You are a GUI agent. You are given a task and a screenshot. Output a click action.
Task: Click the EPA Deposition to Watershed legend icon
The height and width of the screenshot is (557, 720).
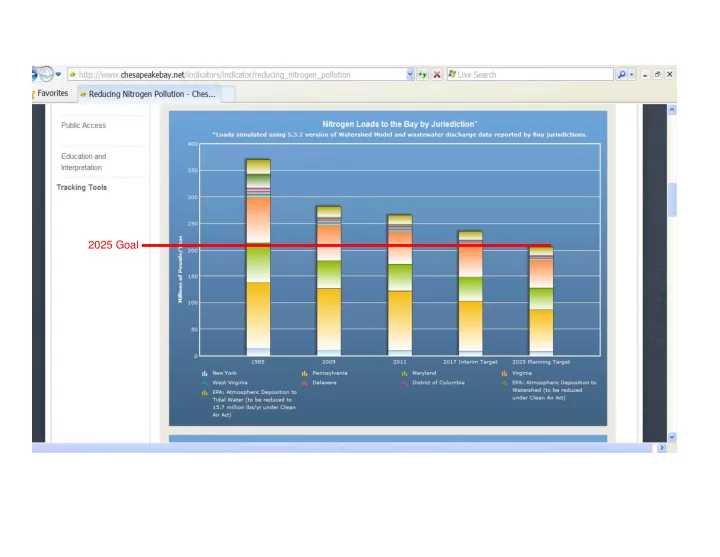click(504, 383)
